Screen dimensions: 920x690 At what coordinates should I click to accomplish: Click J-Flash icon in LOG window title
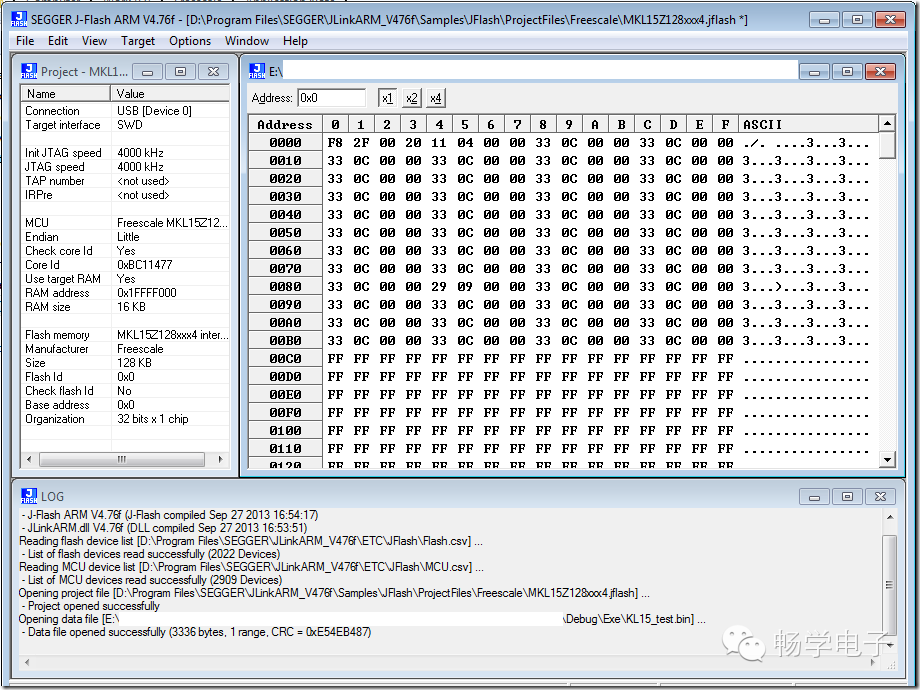[x=29, y=496]
